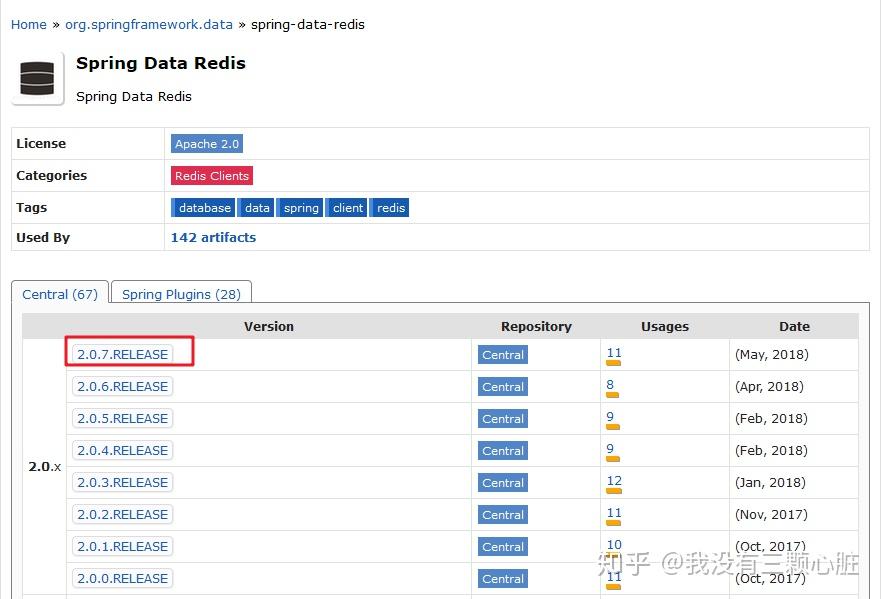Click the usage bar next to 2.0.7.RELEASE

click(x=615, y=361)
